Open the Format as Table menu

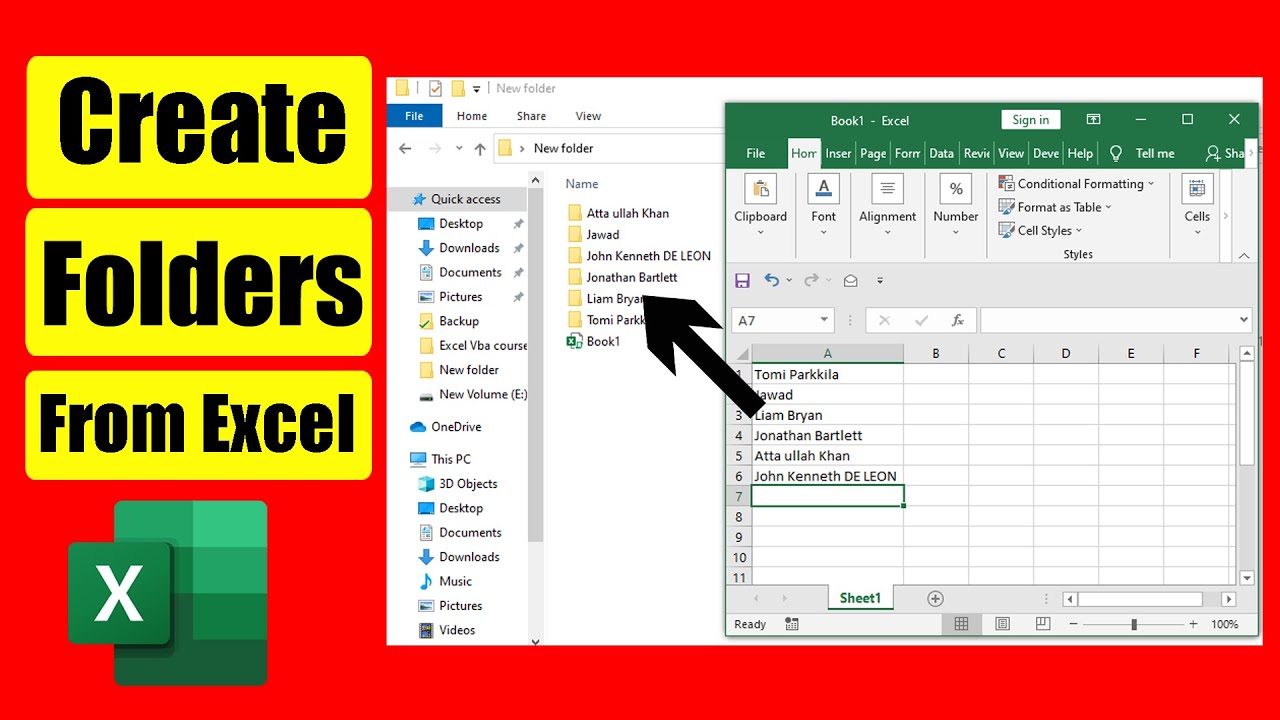1055,207
